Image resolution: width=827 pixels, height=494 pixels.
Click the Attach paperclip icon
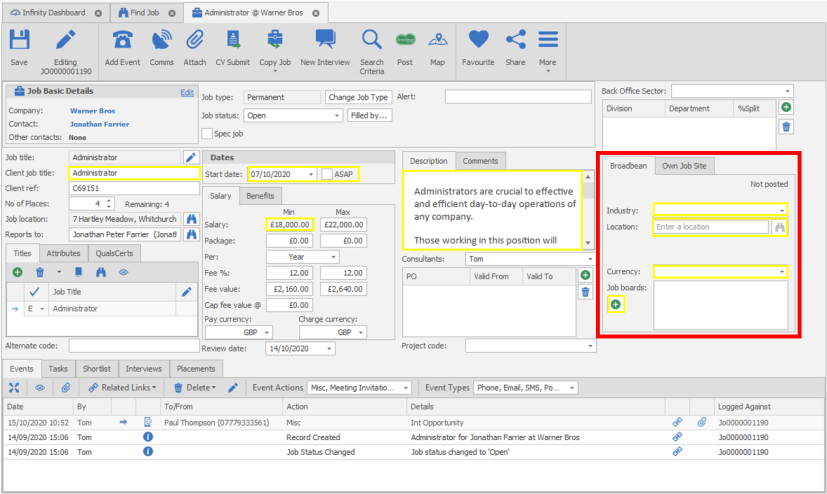point(194,40)
